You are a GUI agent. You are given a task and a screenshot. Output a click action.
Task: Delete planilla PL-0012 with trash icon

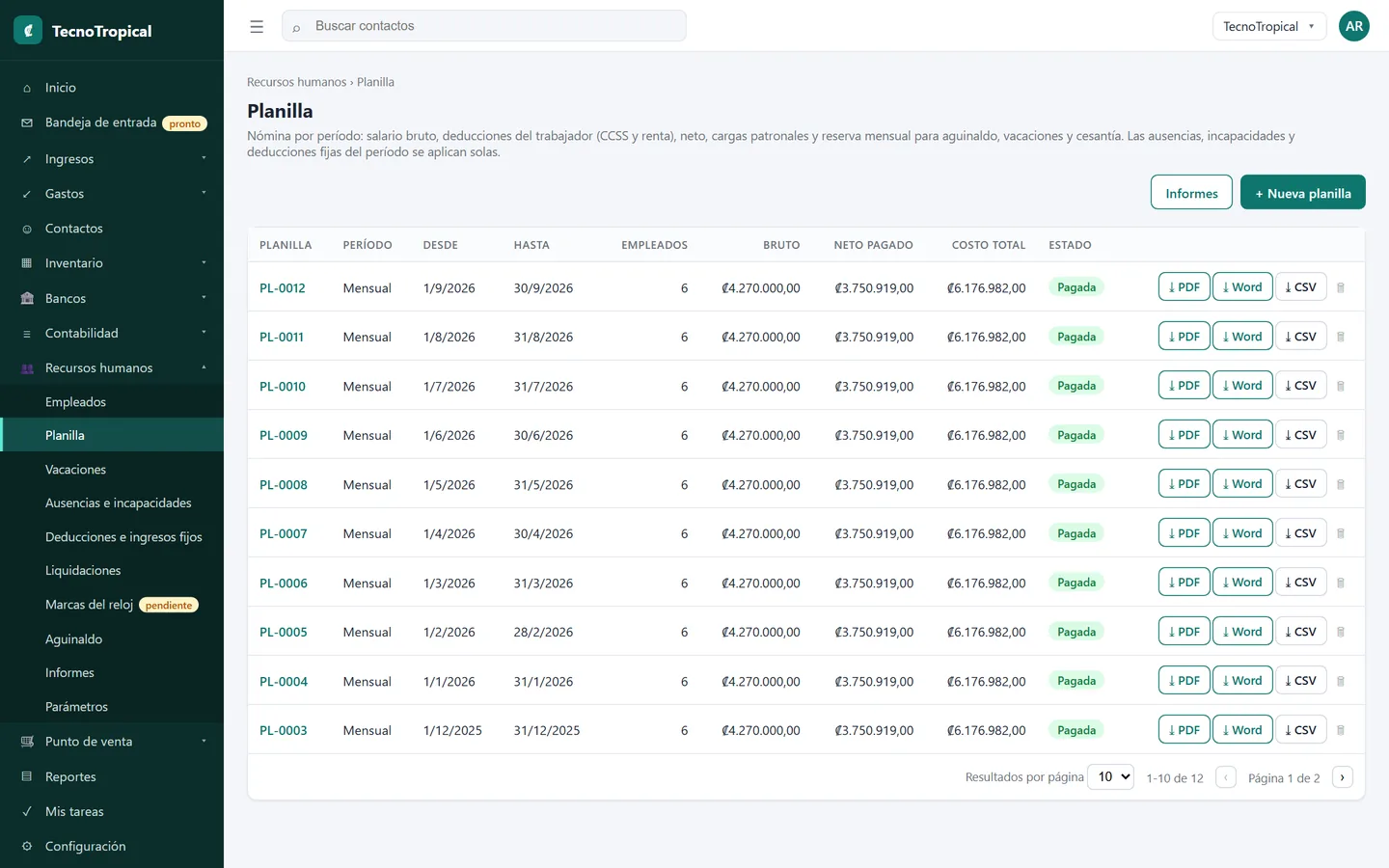pyautogui.click(x=1341, y=287)
